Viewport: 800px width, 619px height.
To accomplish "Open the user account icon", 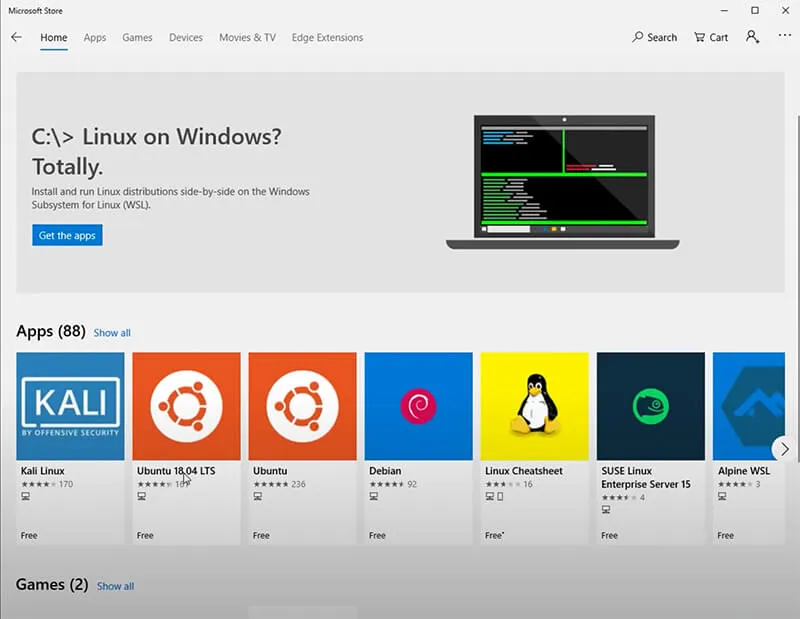I will point(752,37).
